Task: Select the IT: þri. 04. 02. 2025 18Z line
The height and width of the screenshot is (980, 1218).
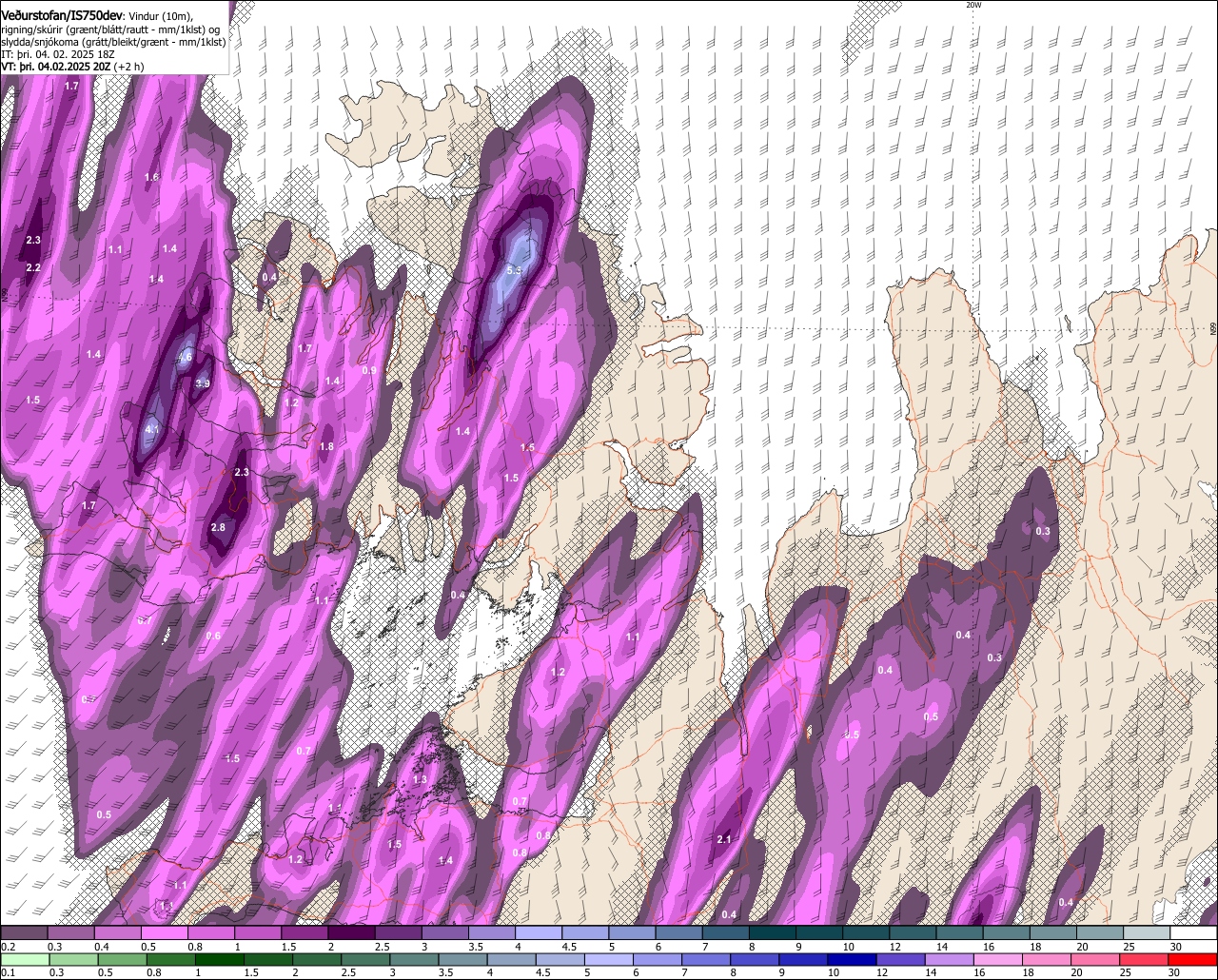Action: tap(56, 54)
